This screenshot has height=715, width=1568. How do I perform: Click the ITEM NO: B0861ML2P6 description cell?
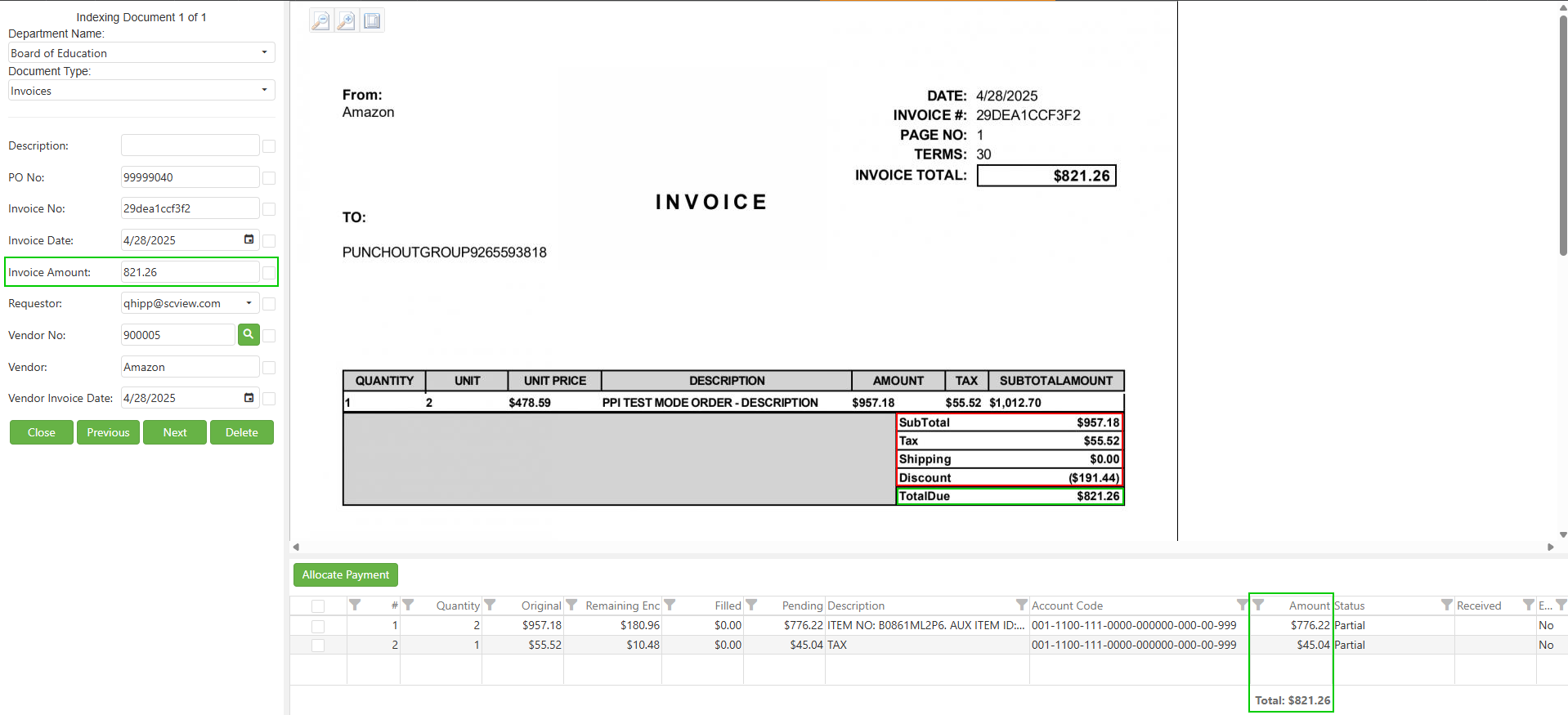(927, 625)
